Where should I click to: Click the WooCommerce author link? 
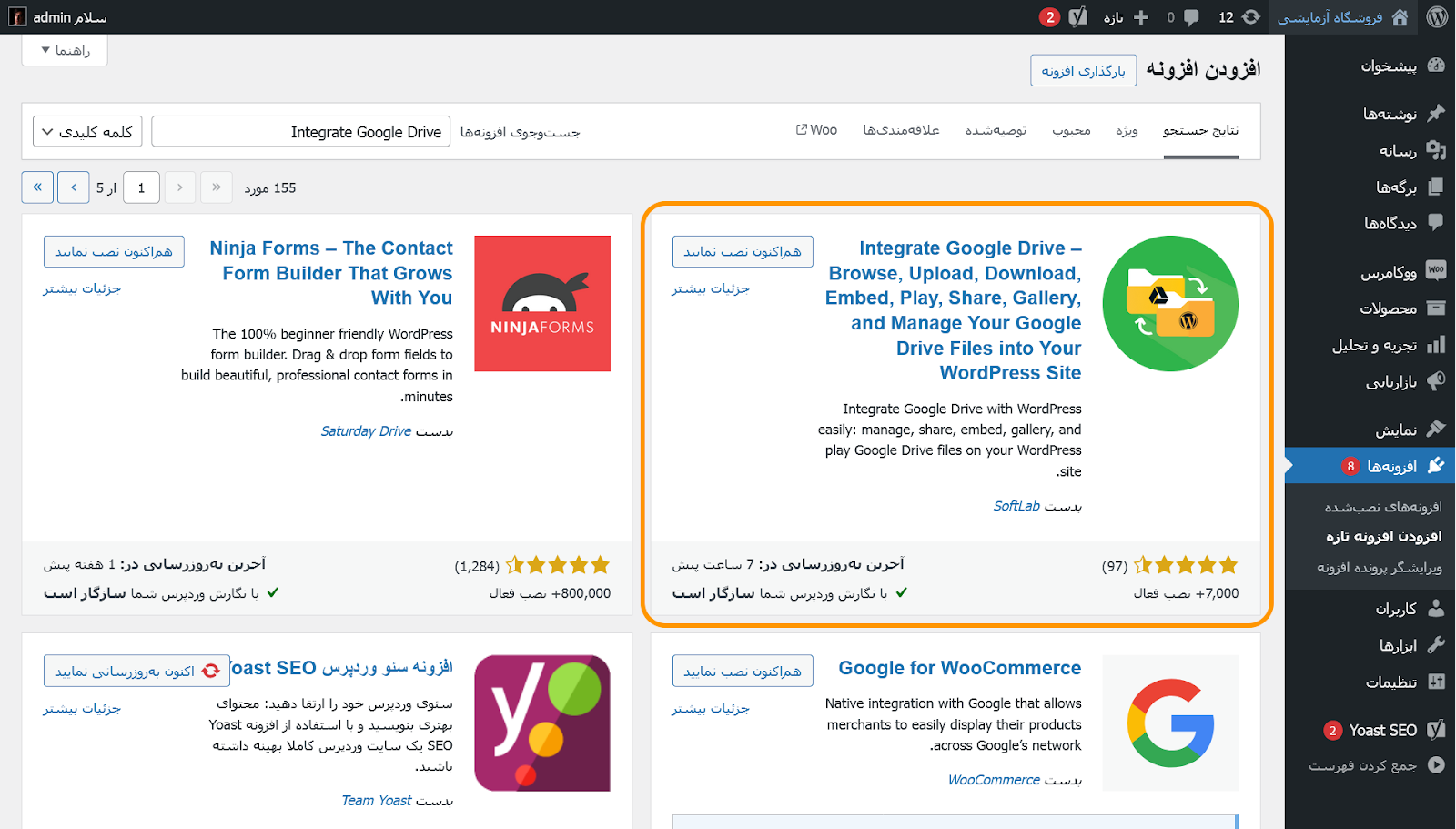point(994,780)
